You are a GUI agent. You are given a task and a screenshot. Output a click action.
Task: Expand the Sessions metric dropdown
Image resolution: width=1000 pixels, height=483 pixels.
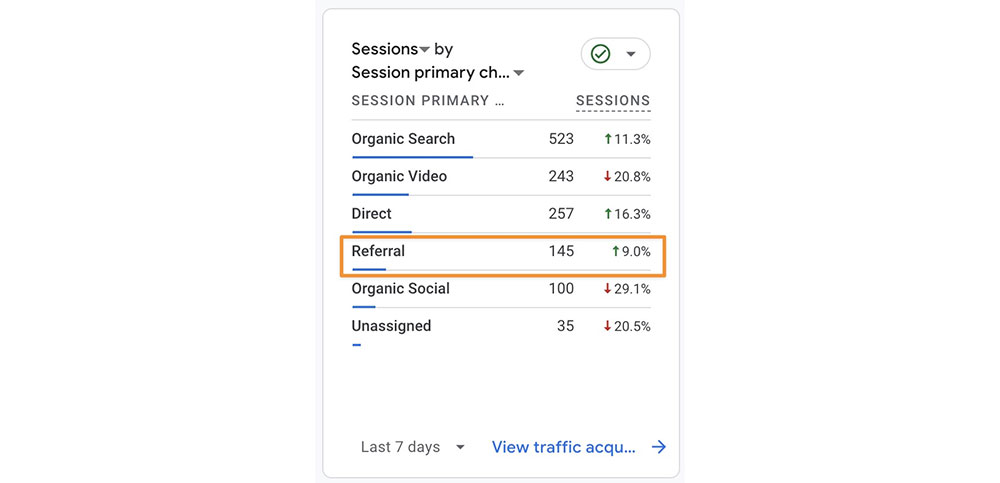pos(424,50)
